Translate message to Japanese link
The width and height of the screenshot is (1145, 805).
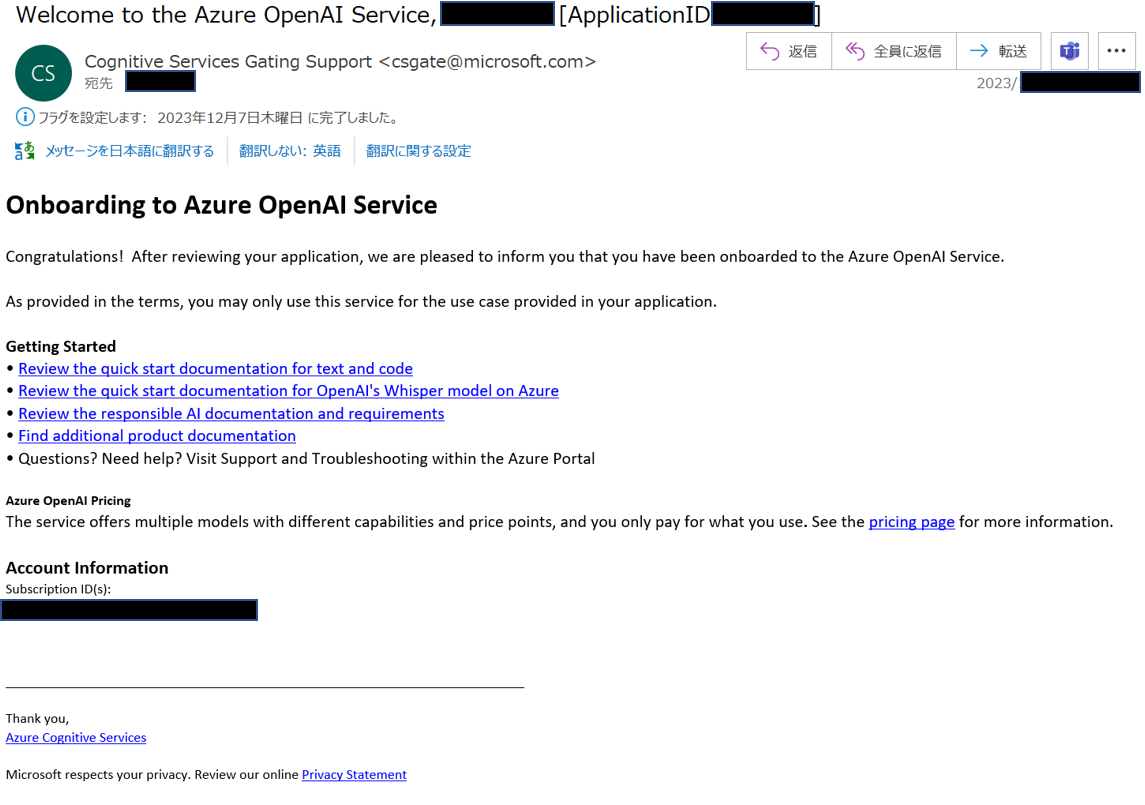[129, 151]
